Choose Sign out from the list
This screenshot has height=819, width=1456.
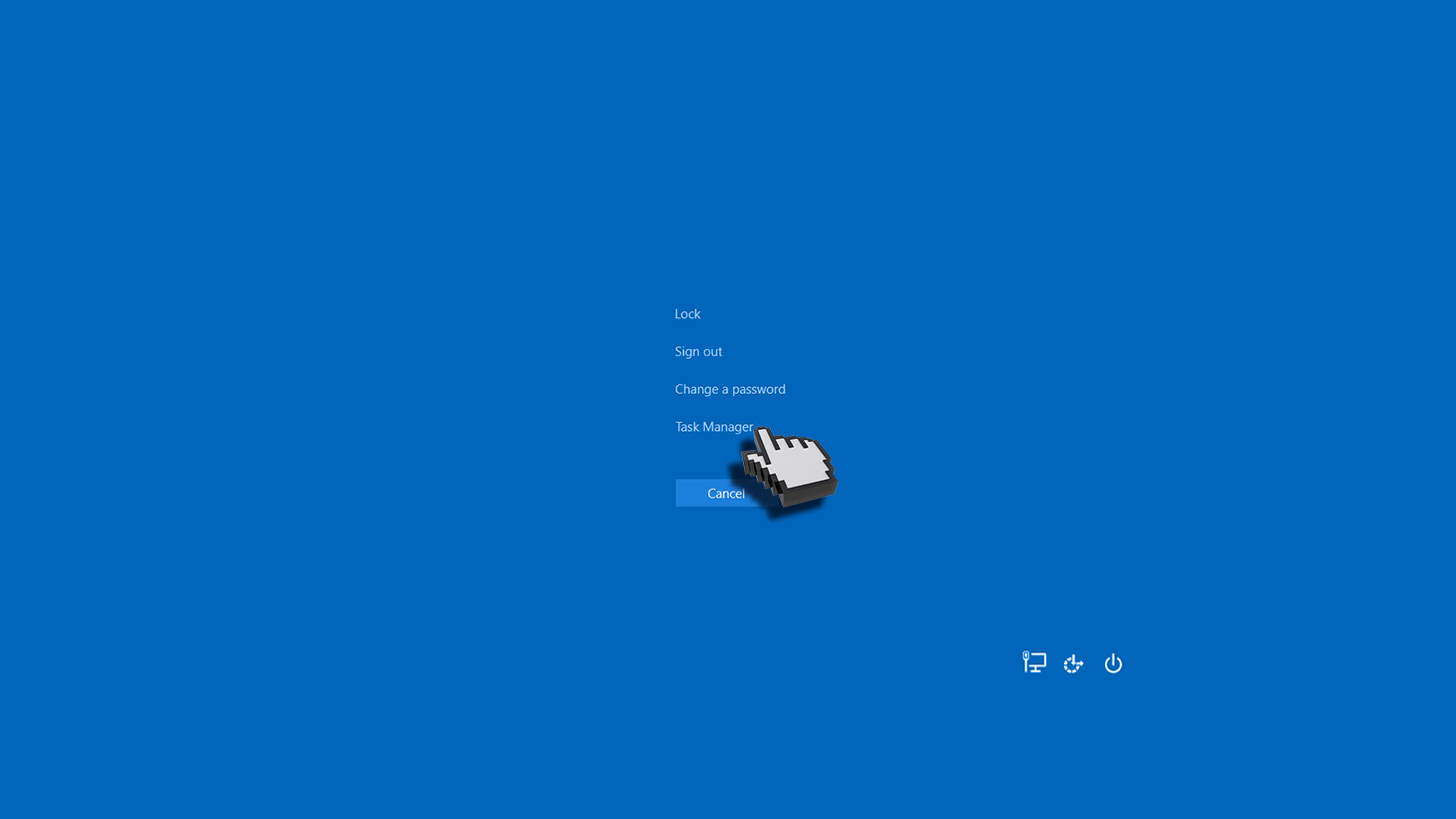pyautogui.click(x=698, y=352)
